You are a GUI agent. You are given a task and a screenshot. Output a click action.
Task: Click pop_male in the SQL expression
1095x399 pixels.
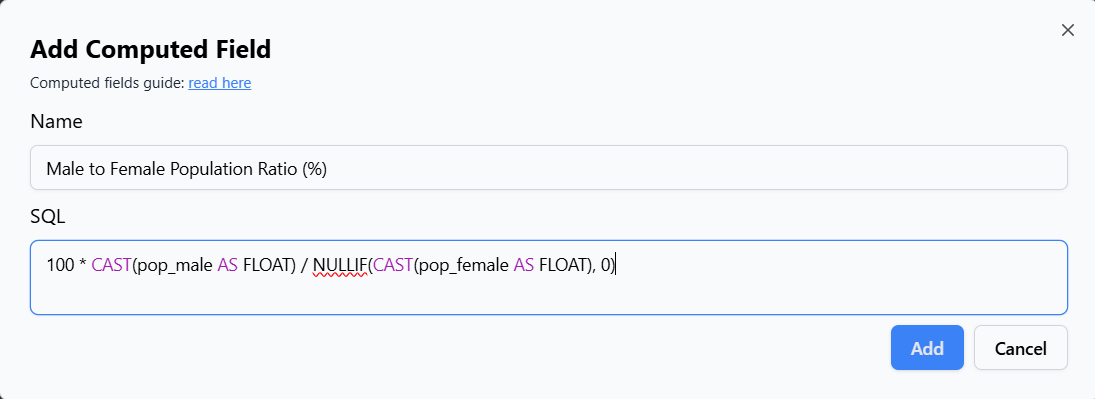tap(175, 266)
